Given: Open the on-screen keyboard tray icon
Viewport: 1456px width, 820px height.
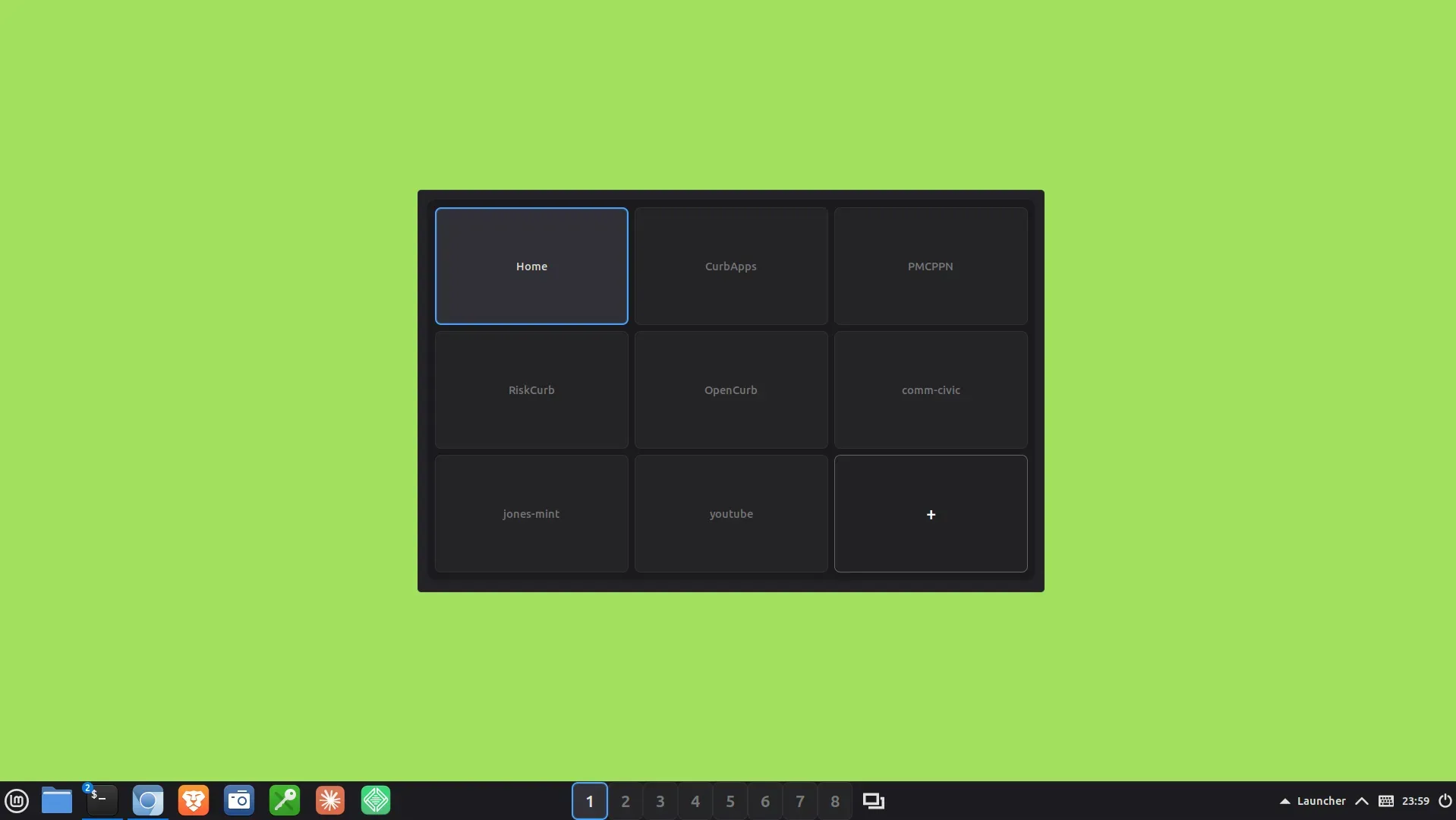Looking at the screenshot, I should pos(1386,801).
